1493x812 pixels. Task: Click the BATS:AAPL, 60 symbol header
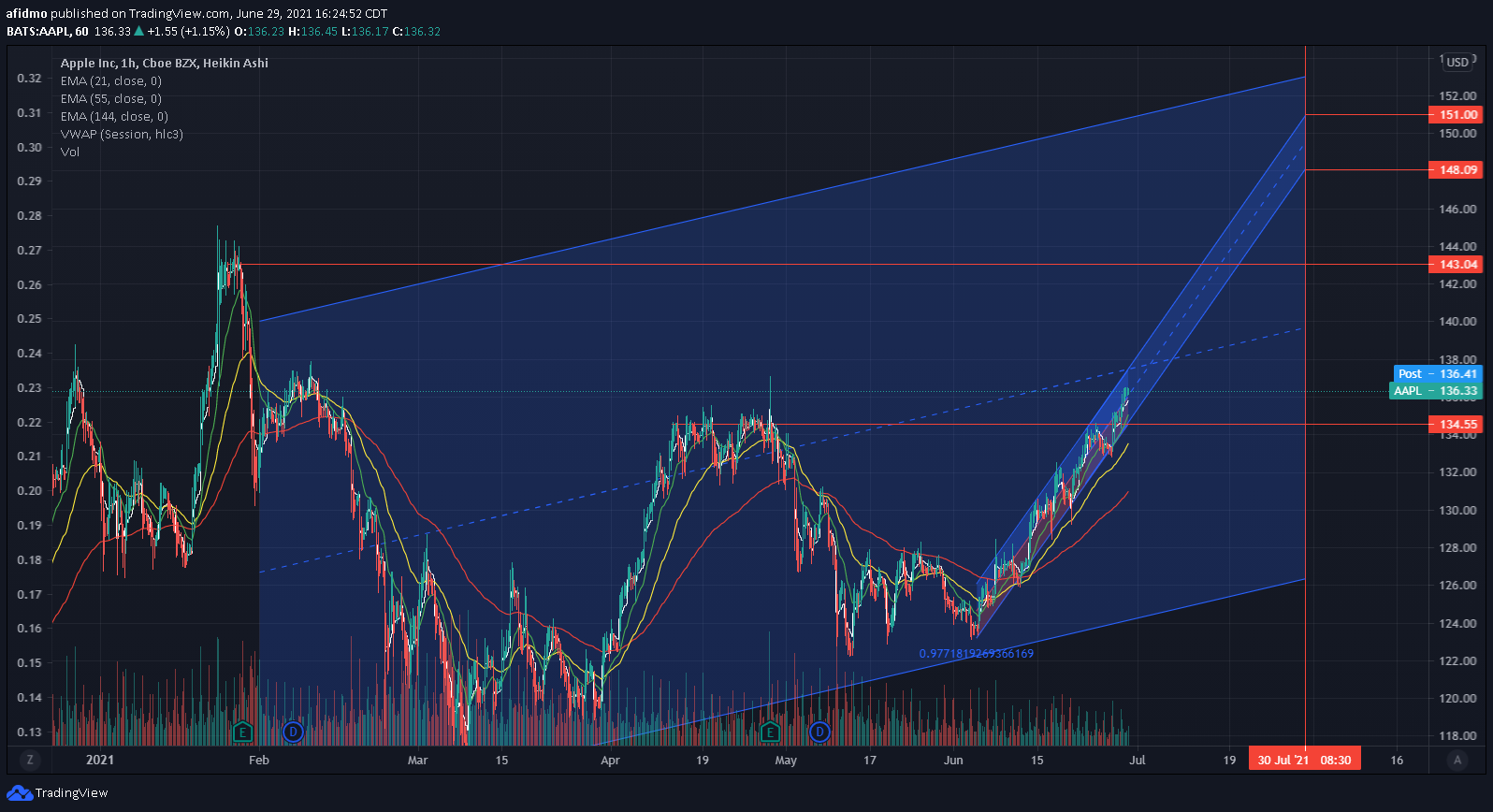tap(48, 31)
